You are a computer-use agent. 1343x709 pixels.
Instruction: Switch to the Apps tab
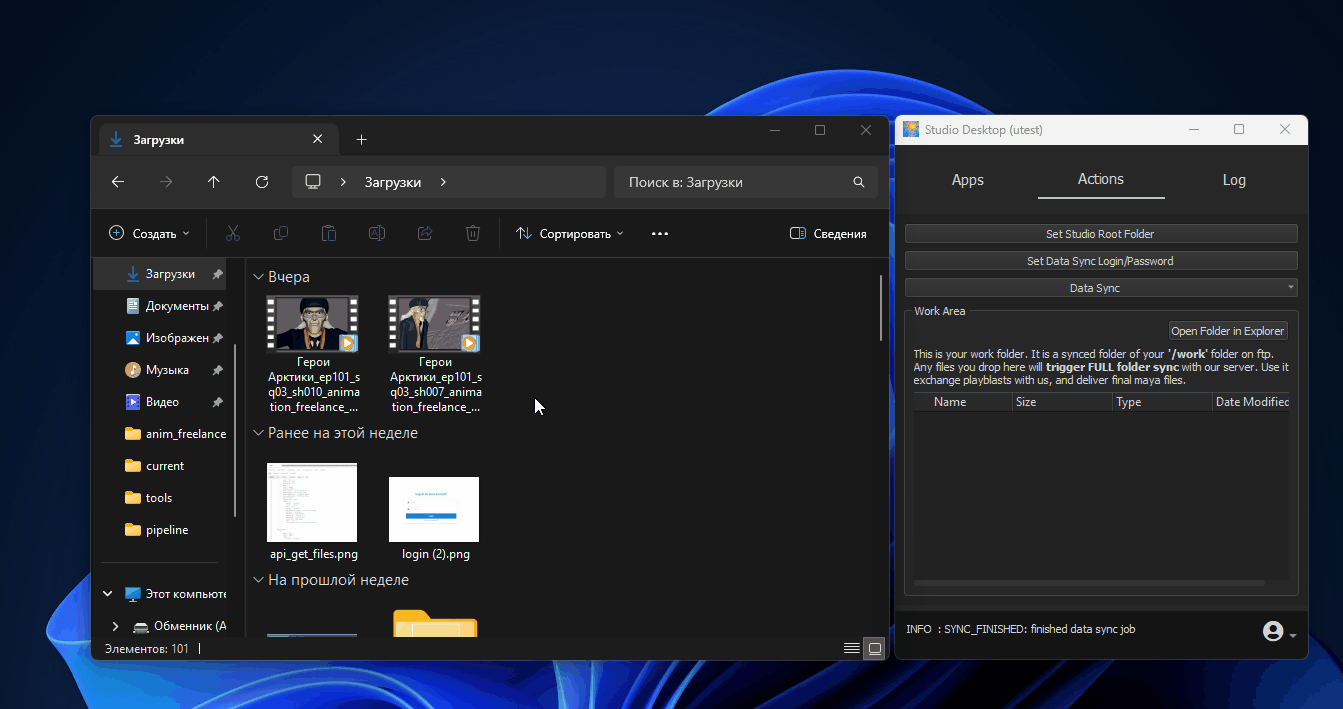[x=967, y=180]
